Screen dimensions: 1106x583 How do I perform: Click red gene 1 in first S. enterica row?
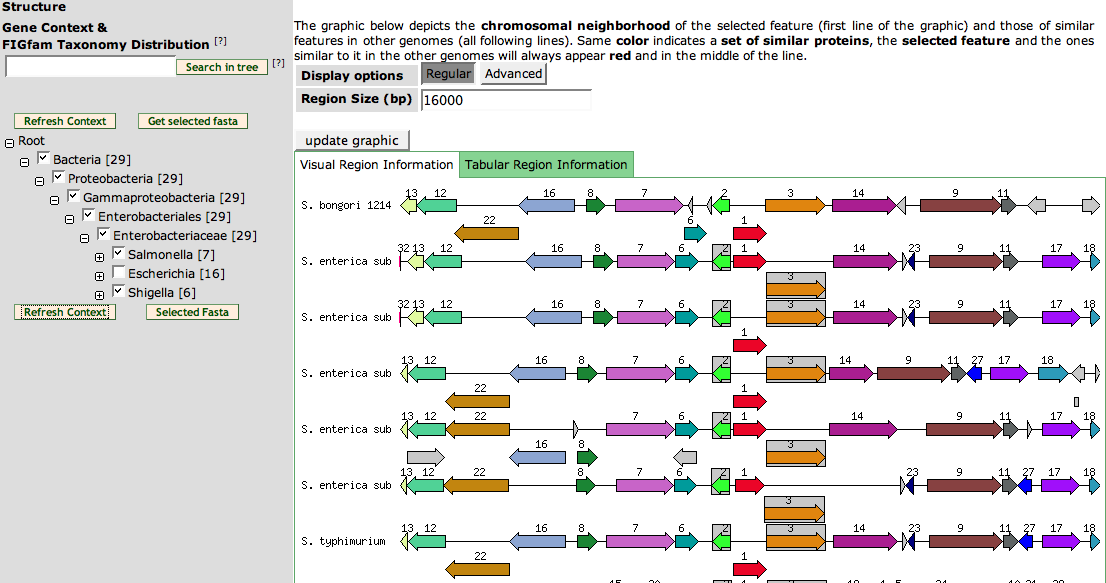(750, 262)
